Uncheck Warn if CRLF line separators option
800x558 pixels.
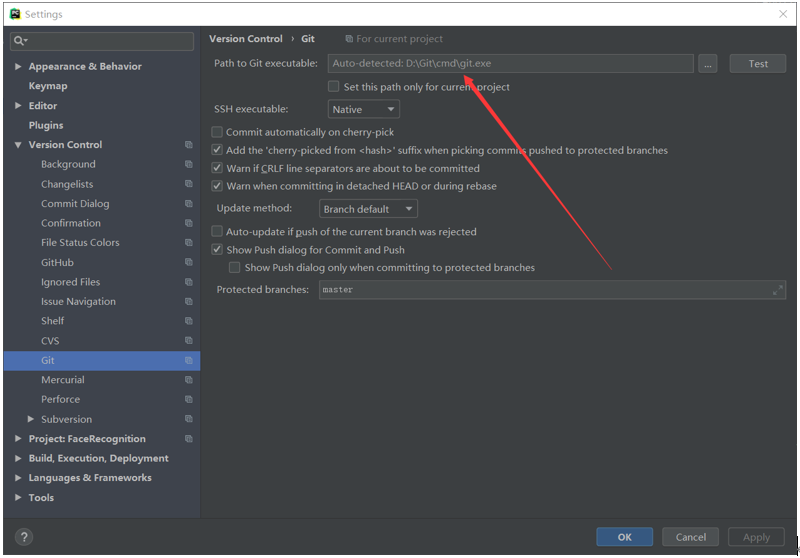(217, 168)
